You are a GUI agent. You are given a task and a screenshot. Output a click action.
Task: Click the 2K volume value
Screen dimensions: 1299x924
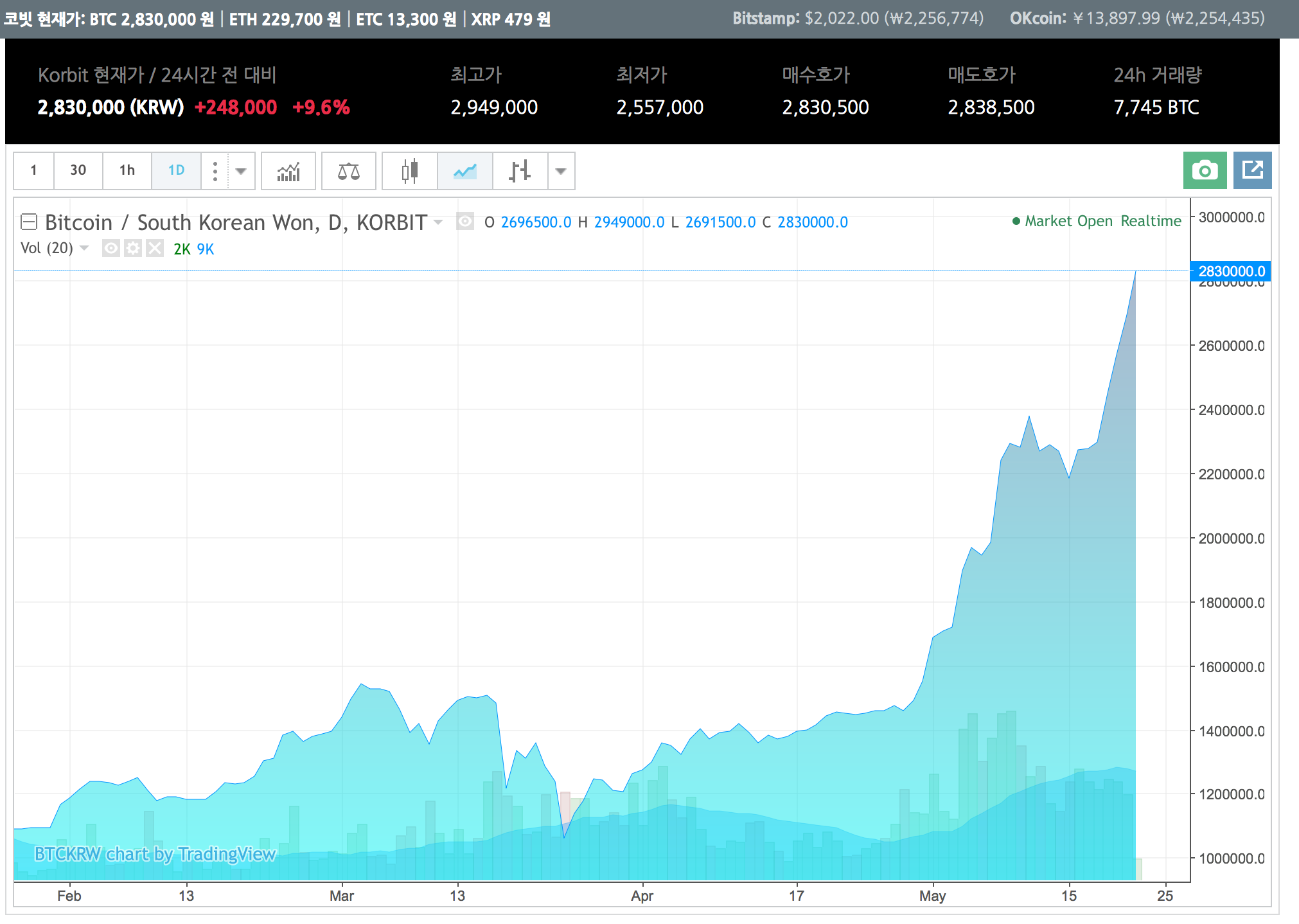coord(182,249)
